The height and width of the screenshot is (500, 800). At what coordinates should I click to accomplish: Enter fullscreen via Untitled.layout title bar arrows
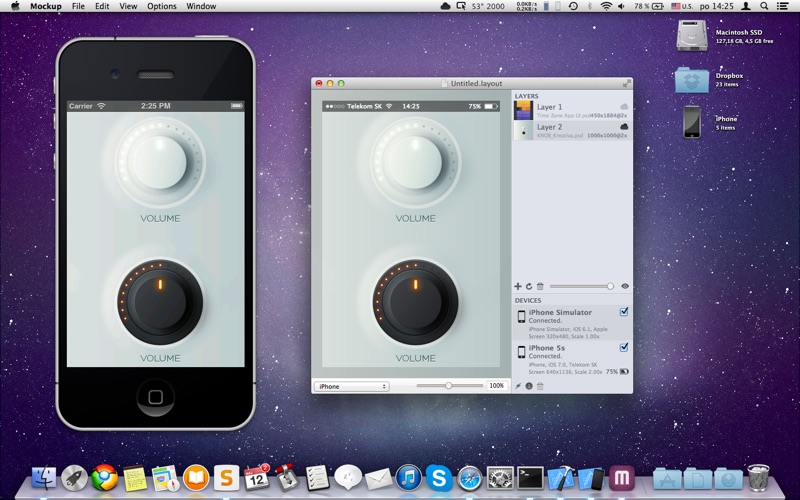coord(626,83)
